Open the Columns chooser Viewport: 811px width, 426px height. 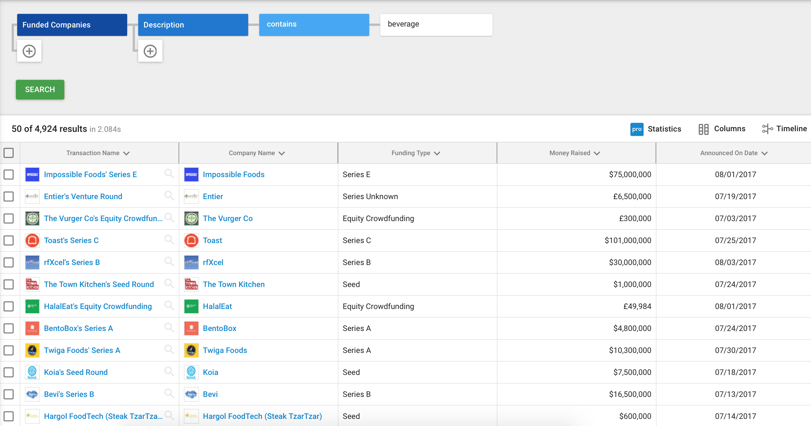(x=722, y=129)
